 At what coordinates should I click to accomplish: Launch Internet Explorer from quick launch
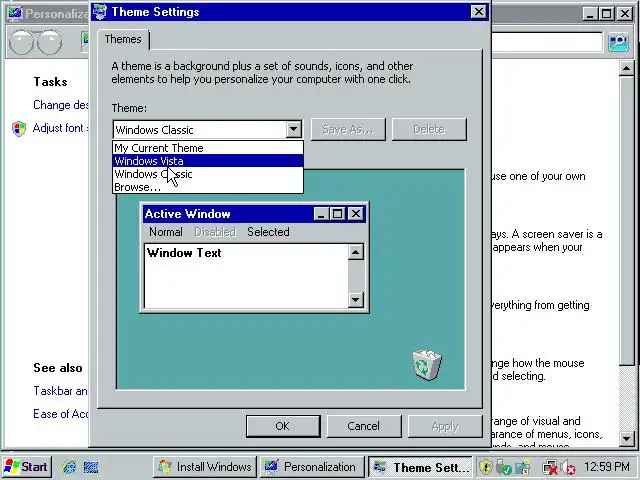69,467
